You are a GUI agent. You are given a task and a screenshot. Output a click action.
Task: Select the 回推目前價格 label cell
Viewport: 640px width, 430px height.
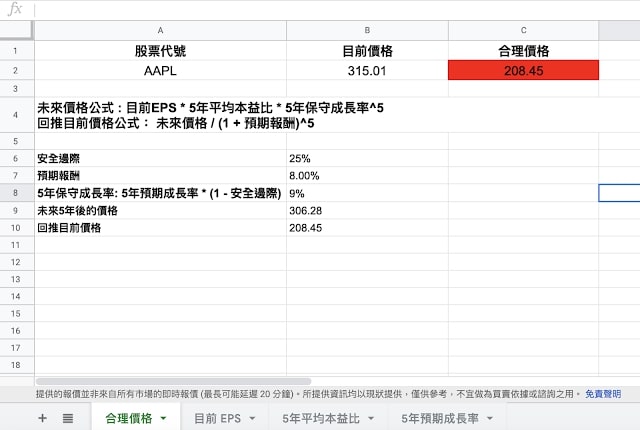click(x=160, y=227)
